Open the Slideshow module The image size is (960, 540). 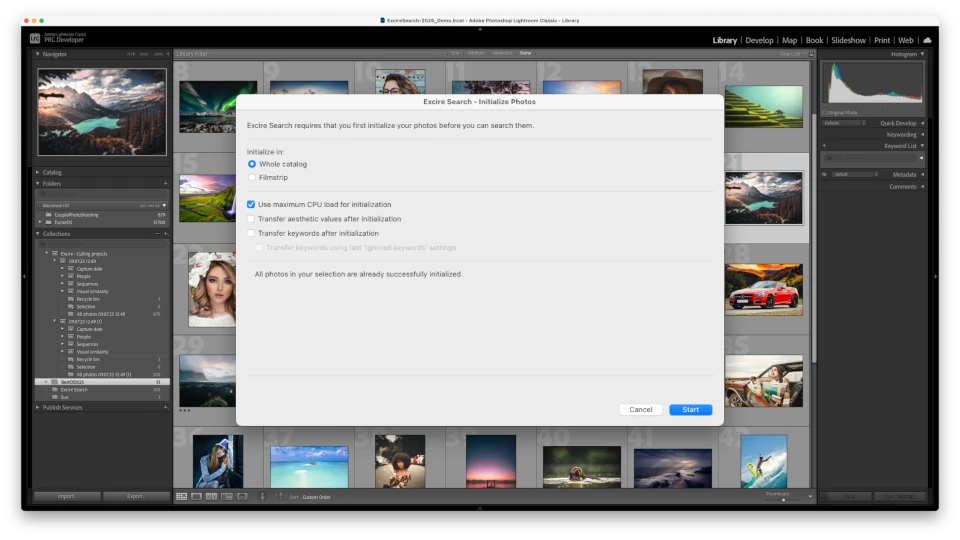848,40
